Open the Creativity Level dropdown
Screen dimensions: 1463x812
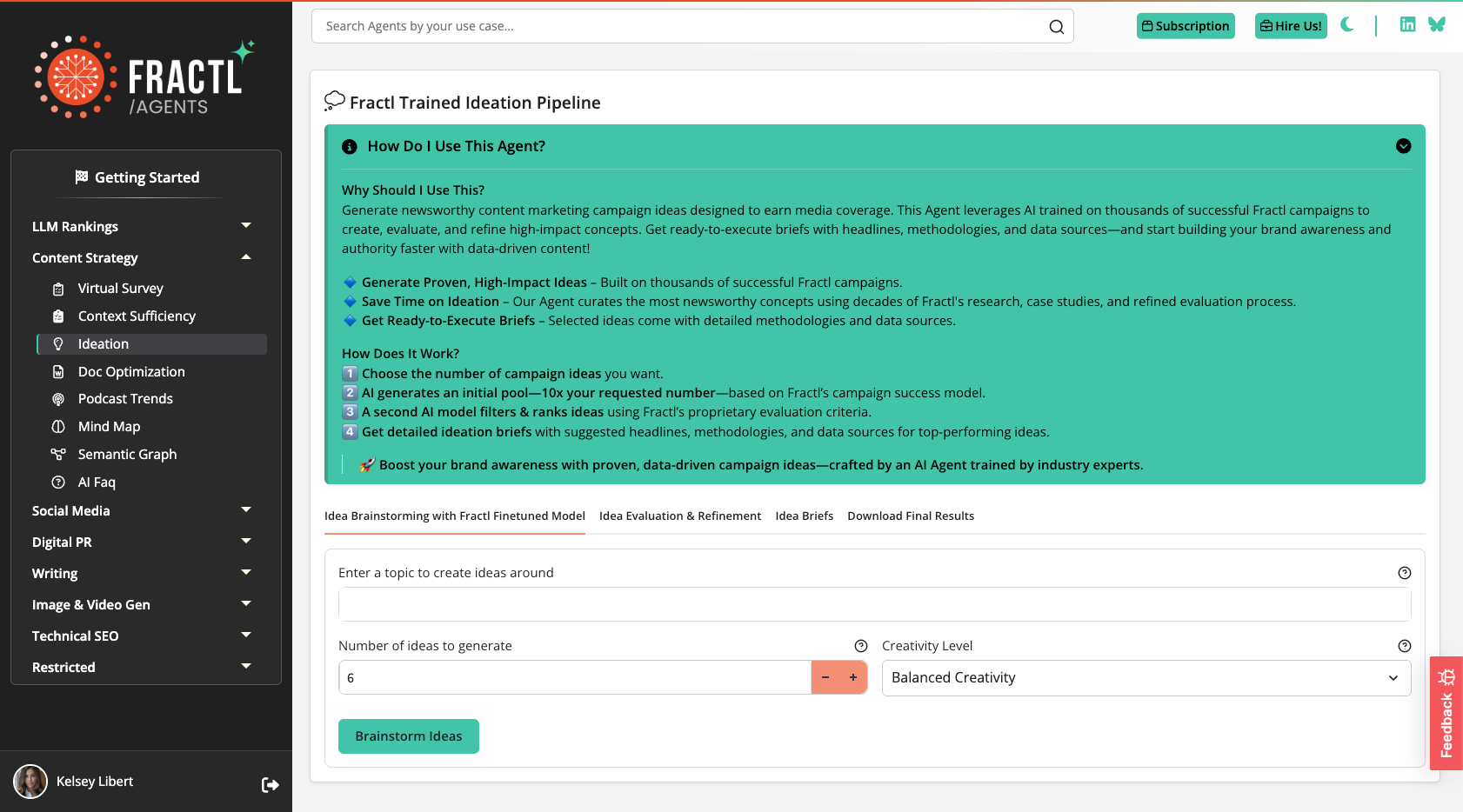coord(1146,677)
